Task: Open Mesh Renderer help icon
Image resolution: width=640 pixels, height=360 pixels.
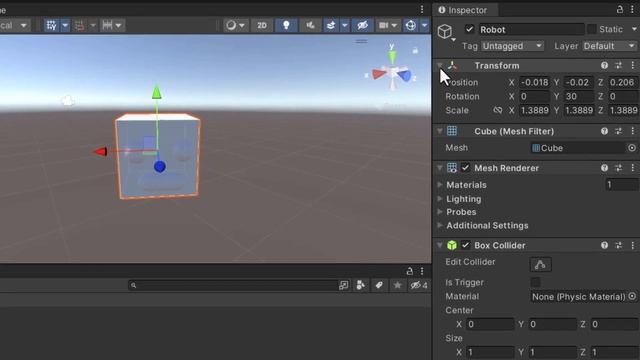Action: (x=604, y=168)
